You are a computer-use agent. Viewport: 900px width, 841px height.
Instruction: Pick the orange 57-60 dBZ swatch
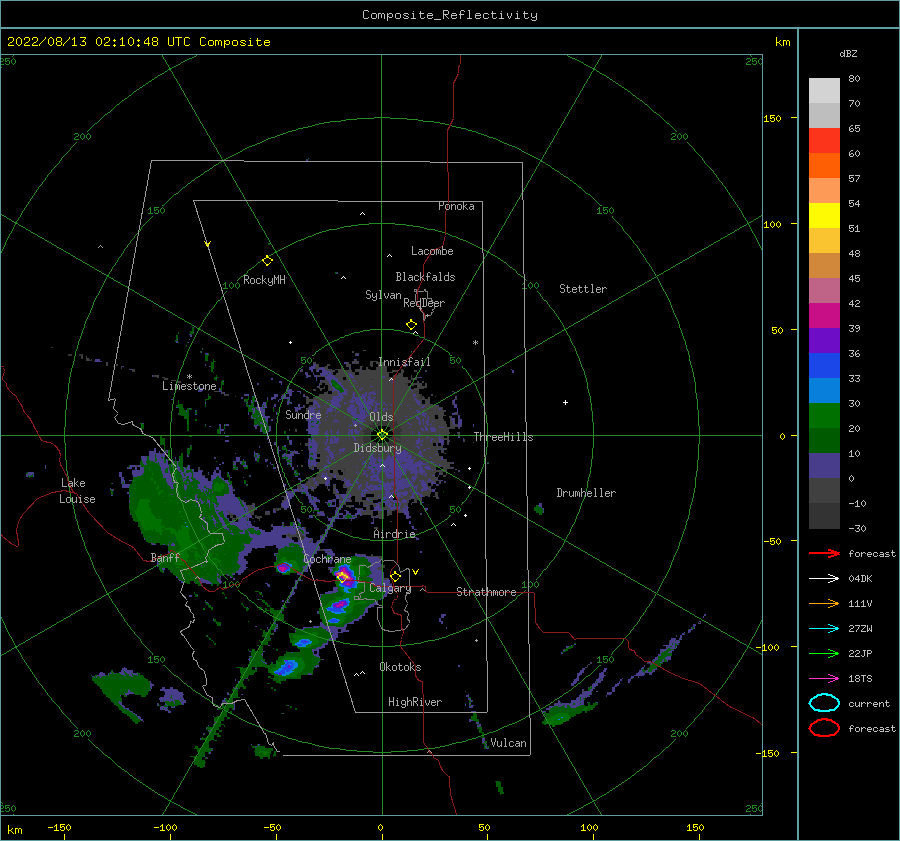(824, 165)
